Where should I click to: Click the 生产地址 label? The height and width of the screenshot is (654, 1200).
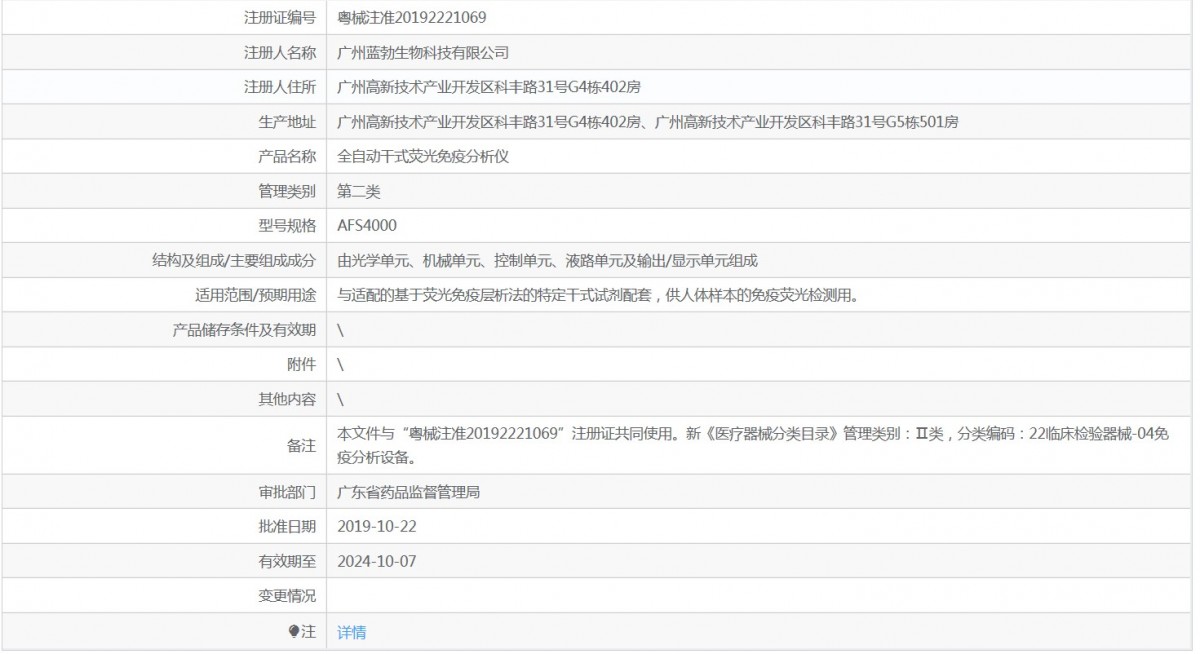pos(287,122)
